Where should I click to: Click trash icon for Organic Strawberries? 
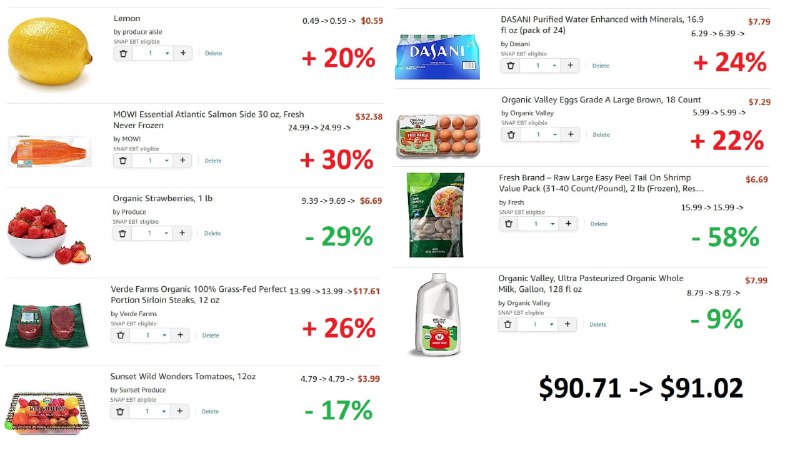[x=122, y=233]
